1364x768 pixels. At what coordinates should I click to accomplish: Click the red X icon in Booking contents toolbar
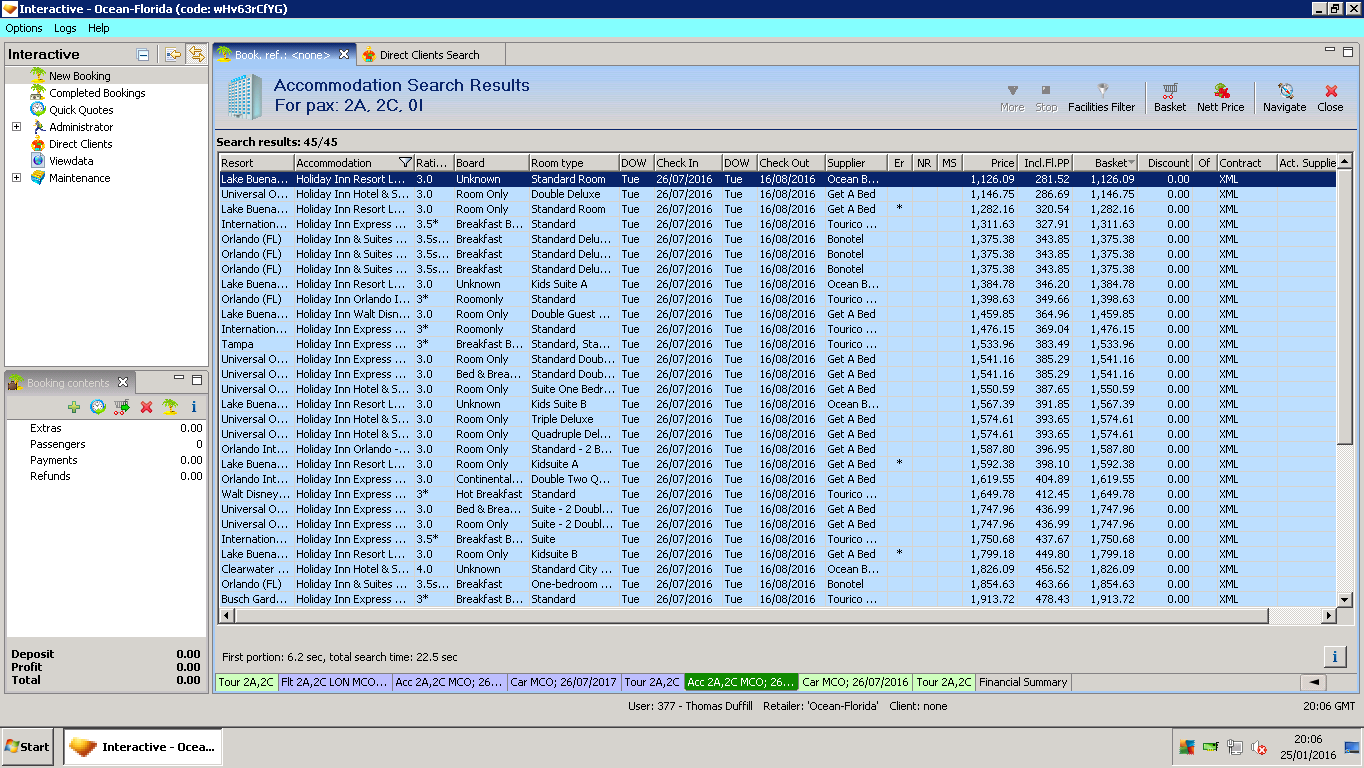146,407
